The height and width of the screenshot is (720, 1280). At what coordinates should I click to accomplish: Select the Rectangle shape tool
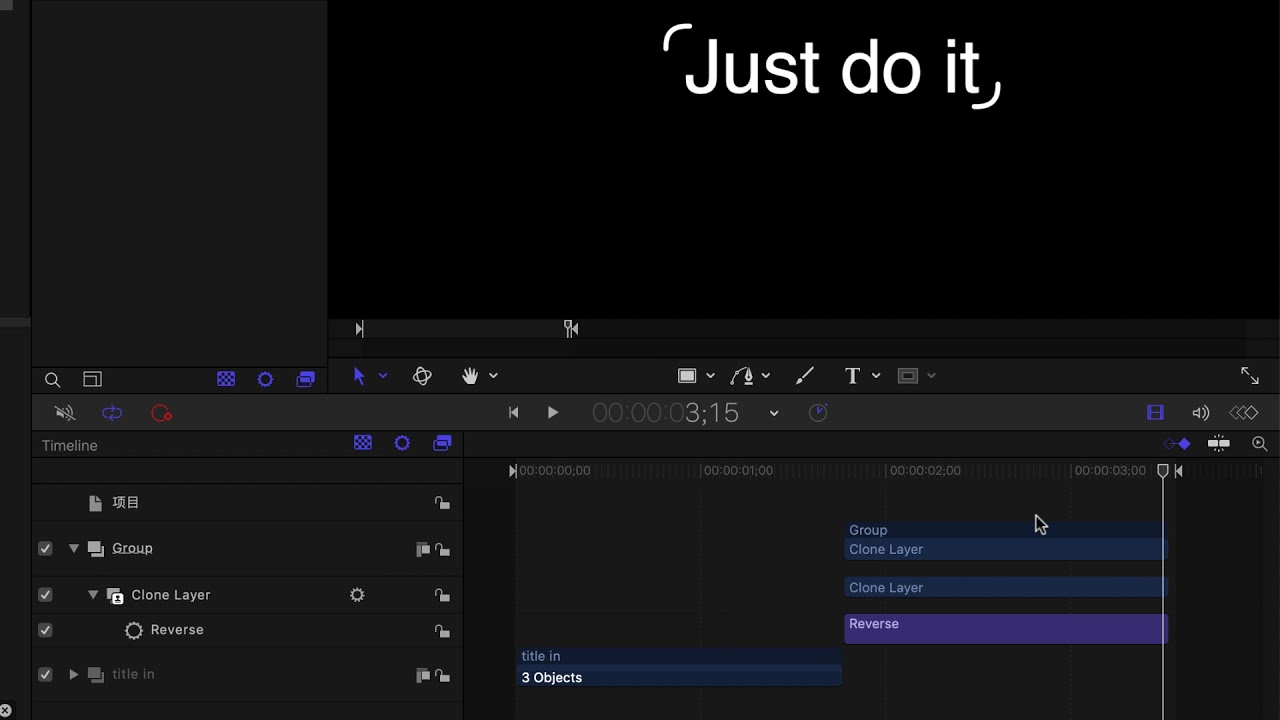[687, 376]
